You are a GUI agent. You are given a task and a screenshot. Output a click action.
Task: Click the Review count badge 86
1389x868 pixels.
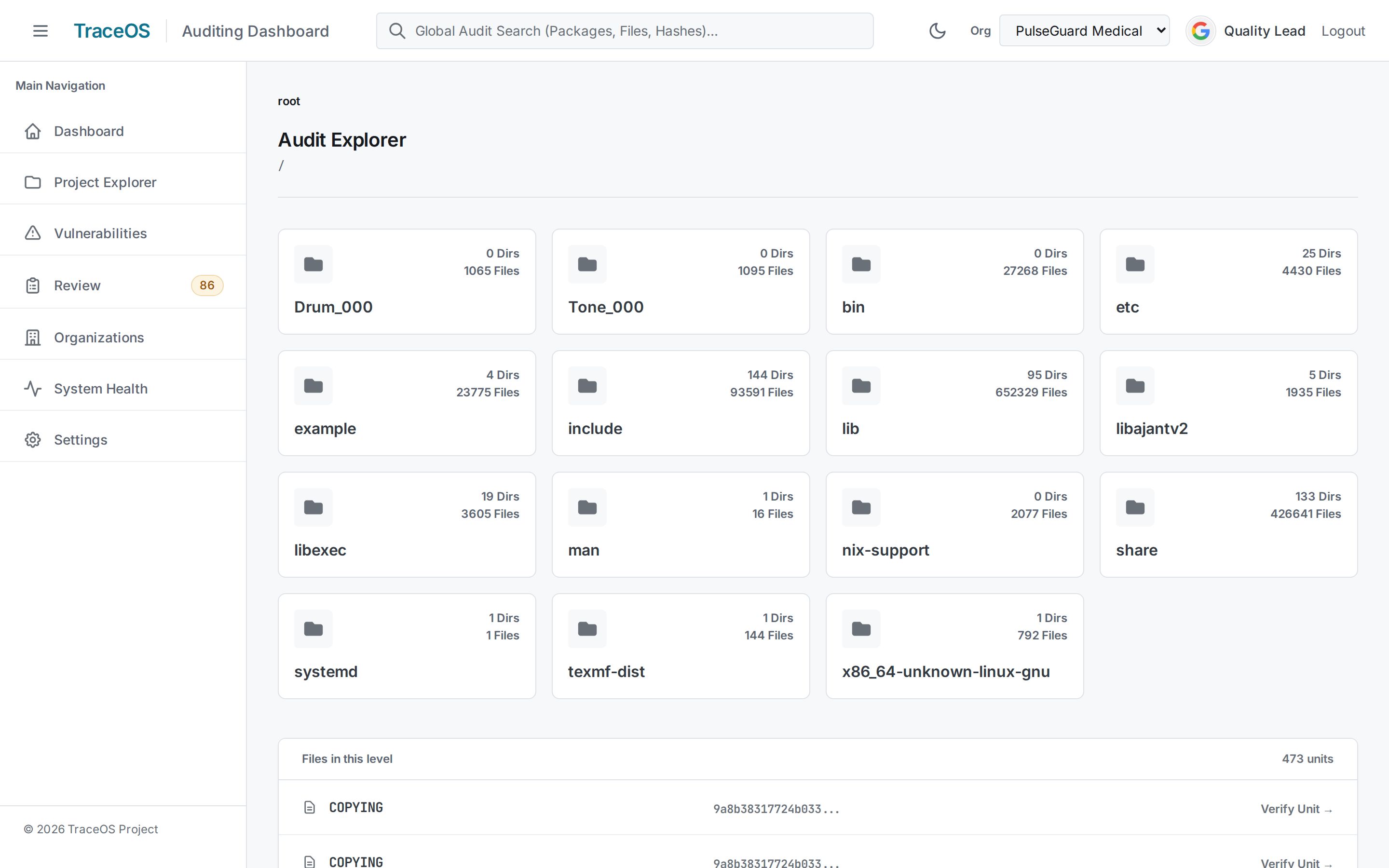coord(206,285)
